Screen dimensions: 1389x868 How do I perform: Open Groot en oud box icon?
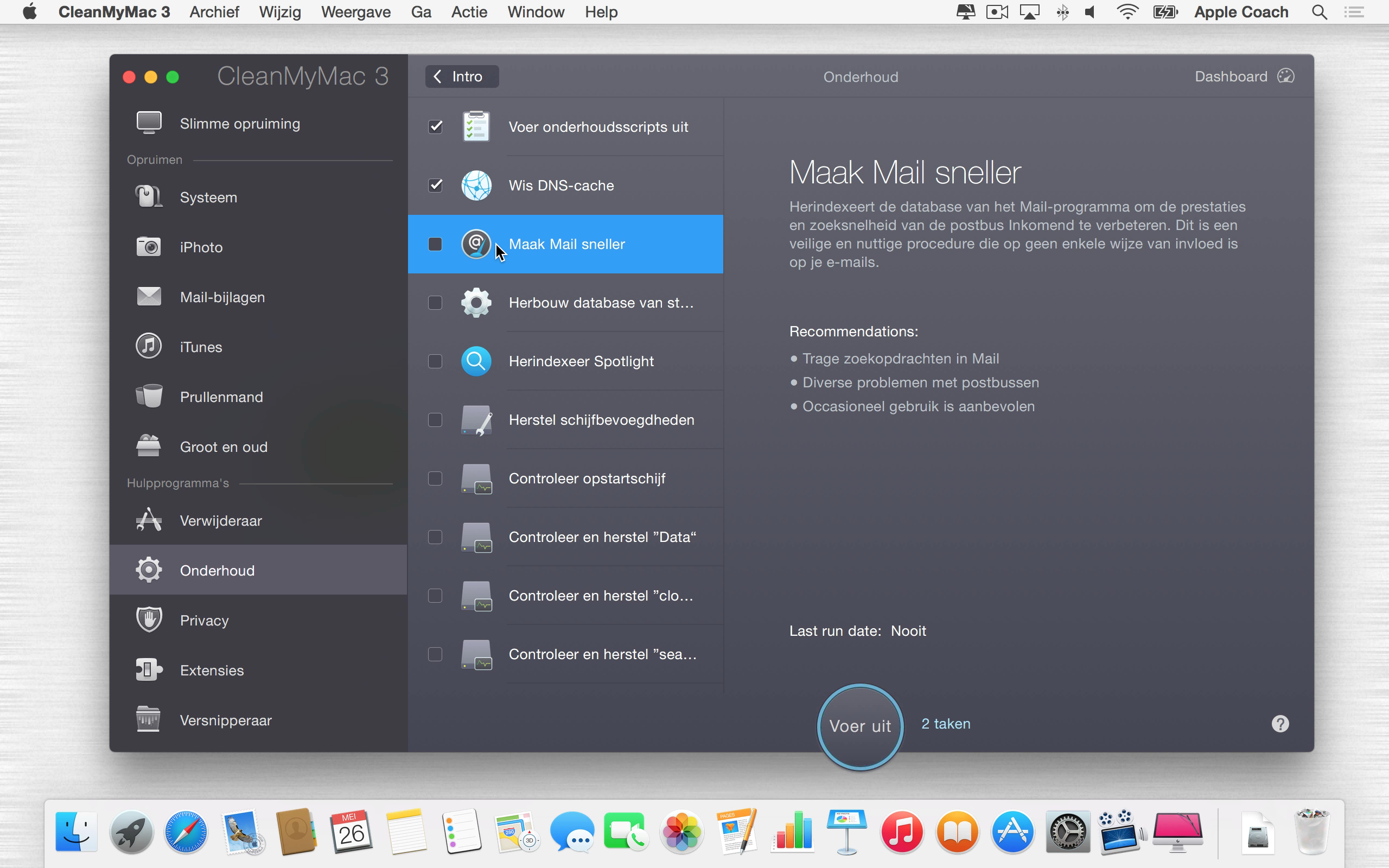[x=149, y=446]
